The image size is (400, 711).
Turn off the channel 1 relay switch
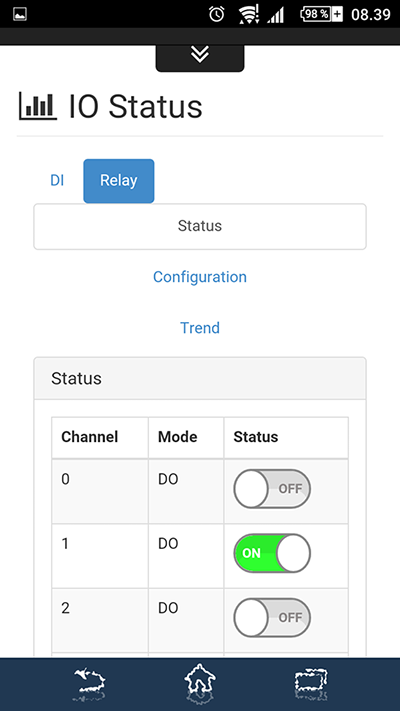(x=272, y=553)
